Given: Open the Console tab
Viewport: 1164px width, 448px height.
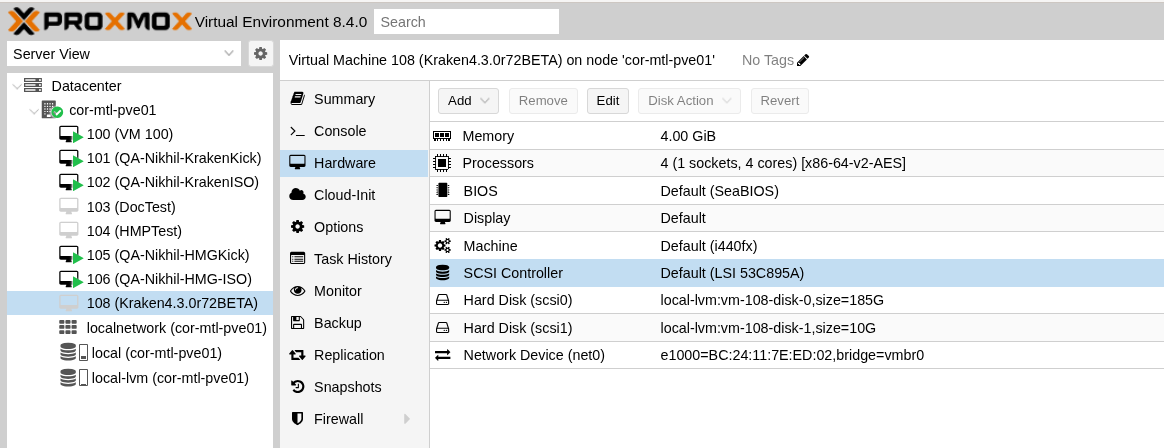Looking at the screenshot, I should click(354, 131).
